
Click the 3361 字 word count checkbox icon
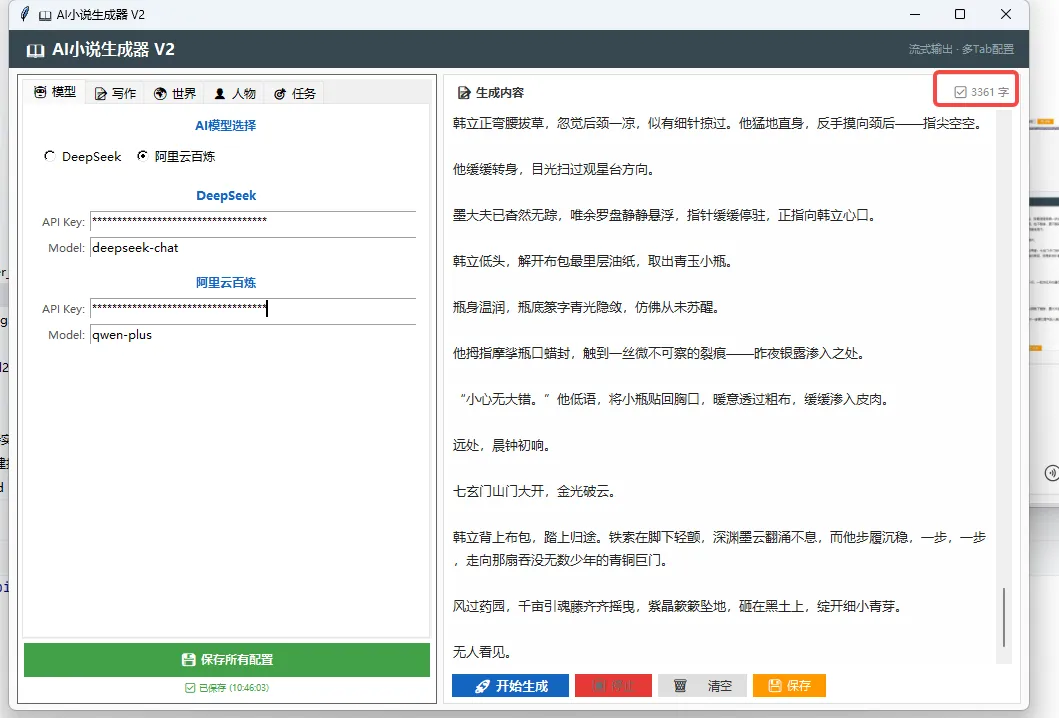point(960,92)
